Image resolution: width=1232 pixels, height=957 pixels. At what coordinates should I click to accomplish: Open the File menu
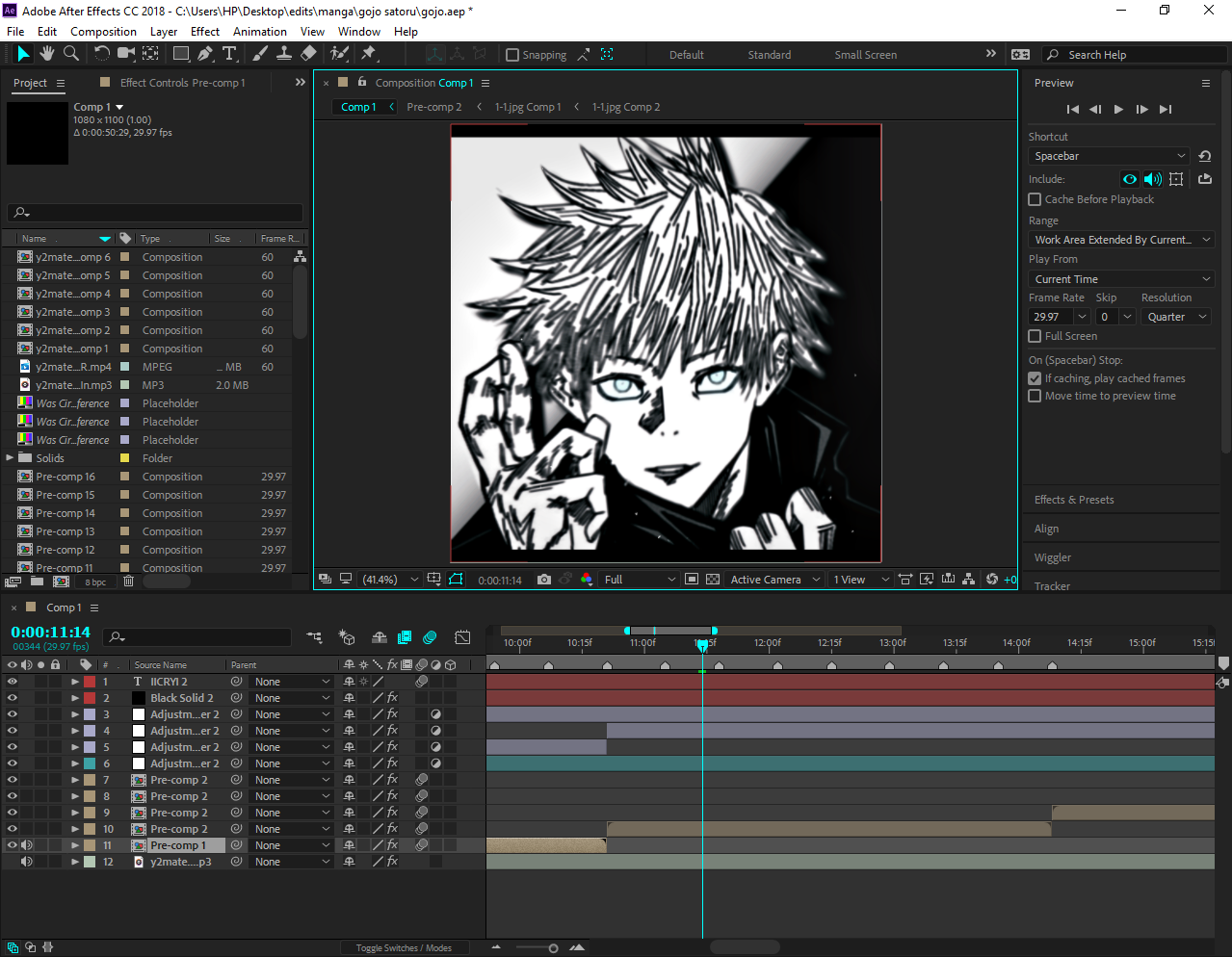[15, 31]
